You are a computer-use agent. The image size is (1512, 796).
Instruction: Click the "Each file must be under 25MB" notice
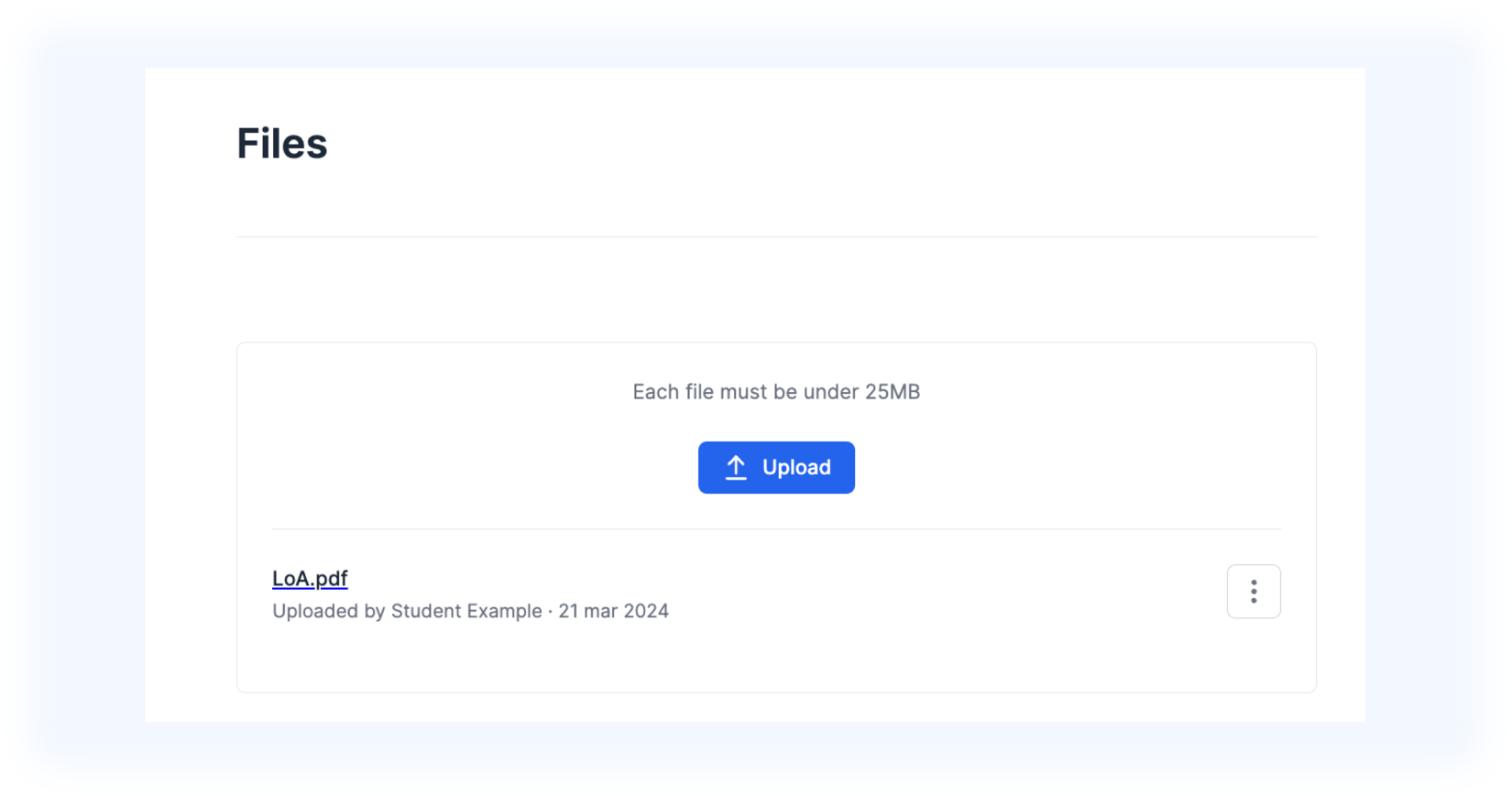776,392
